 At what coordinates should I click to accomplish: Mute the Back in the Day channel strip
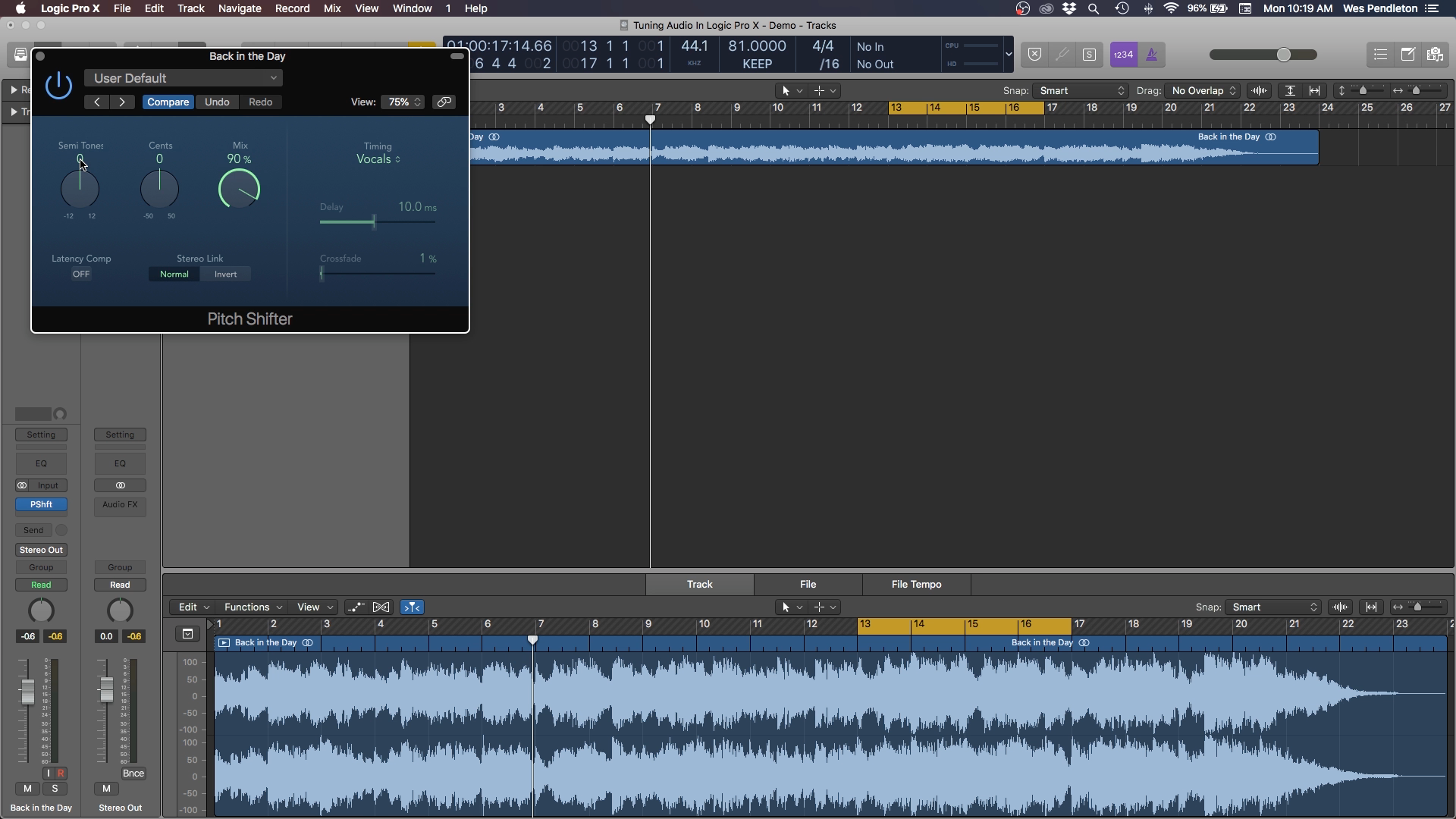pyautogui.click(x=27, y=789)
